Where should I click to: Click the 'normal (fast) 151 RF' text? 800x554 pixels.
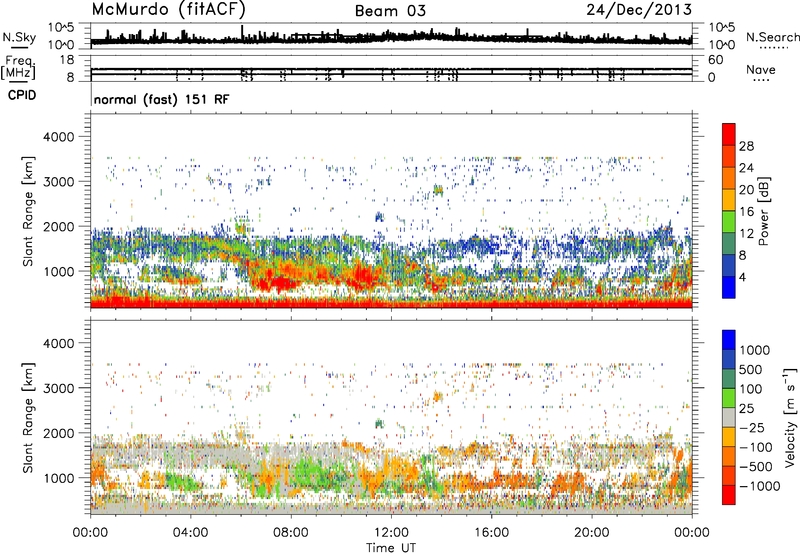pyautogui.click(x=162, y=99)
